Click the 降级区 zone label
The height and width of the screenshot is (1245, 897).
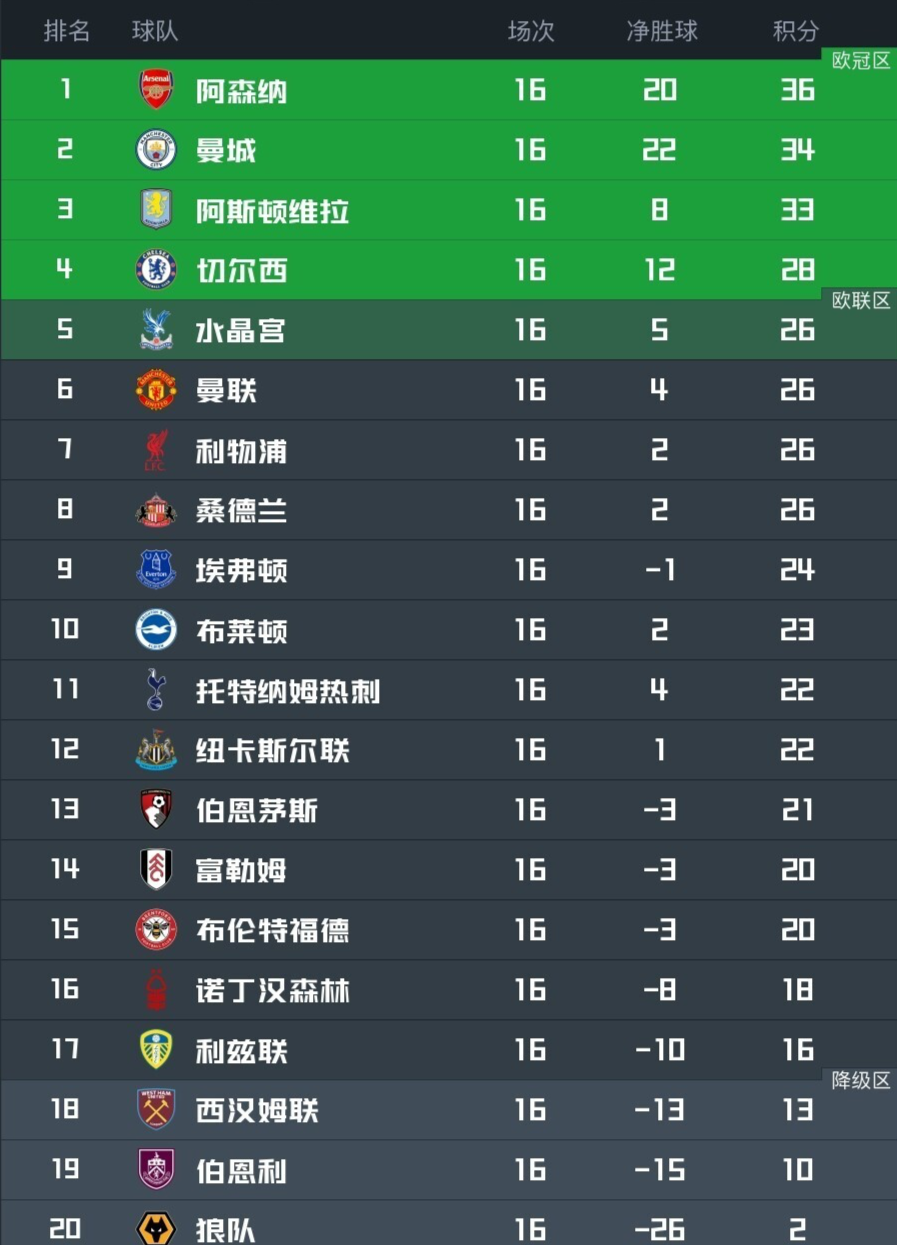[x=861, y=1081]
